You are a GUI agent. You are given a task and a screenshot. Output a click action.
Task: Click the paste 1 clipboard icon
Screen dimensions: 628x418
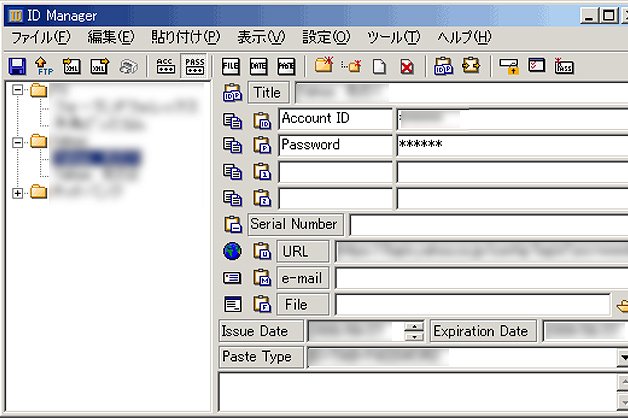pos(262,171)
